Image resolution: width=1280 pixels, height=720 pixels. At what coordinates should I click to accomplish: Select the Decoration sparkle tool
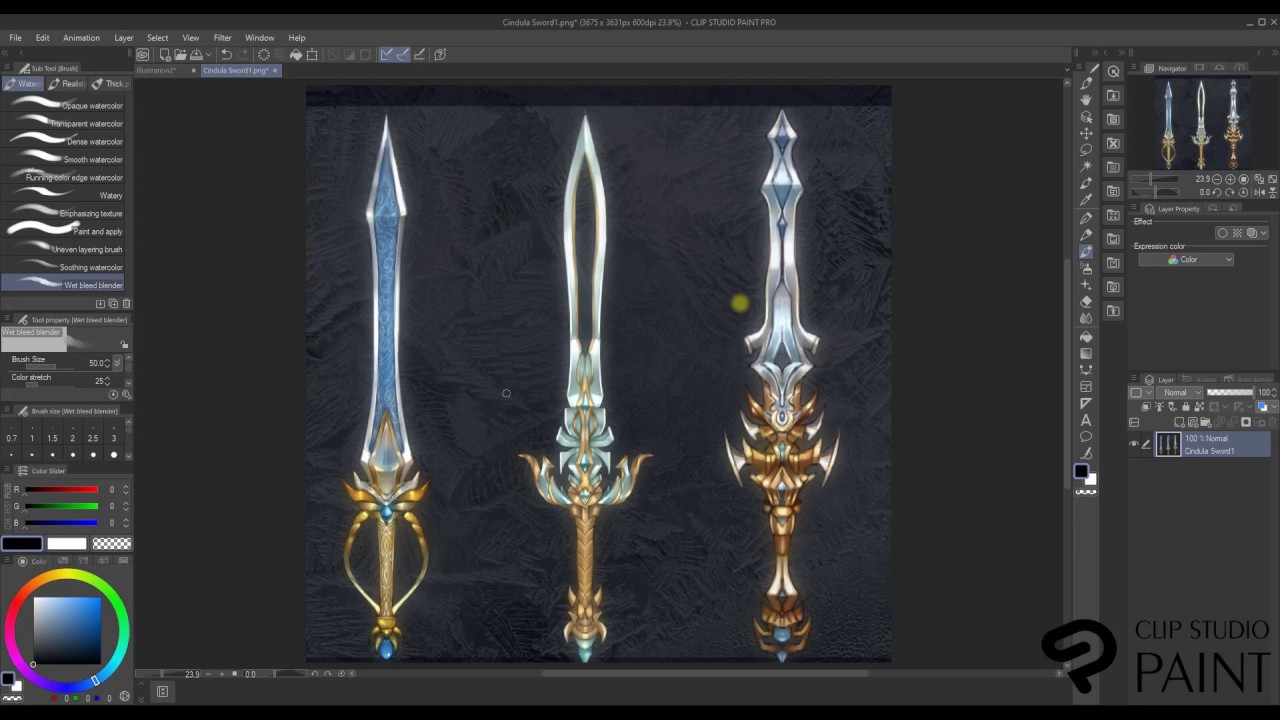1087,284
